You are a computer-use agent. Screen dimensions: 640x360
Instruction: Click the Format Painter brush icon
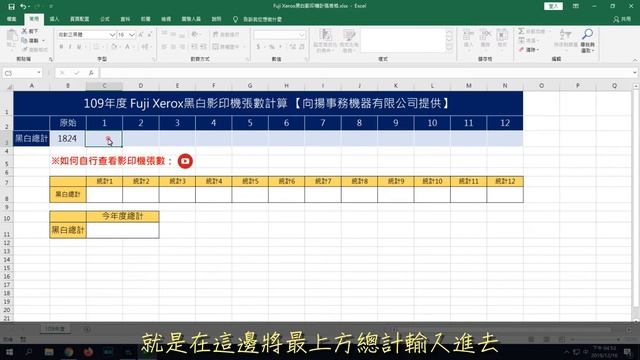click(x=24, y=49)
